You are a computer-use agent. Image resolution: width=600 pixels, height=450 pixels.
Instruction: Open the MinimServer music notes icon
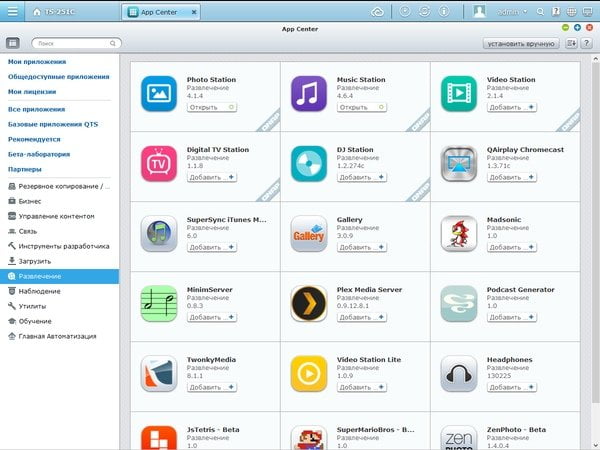pyautogui.click(x=159, y=304)
